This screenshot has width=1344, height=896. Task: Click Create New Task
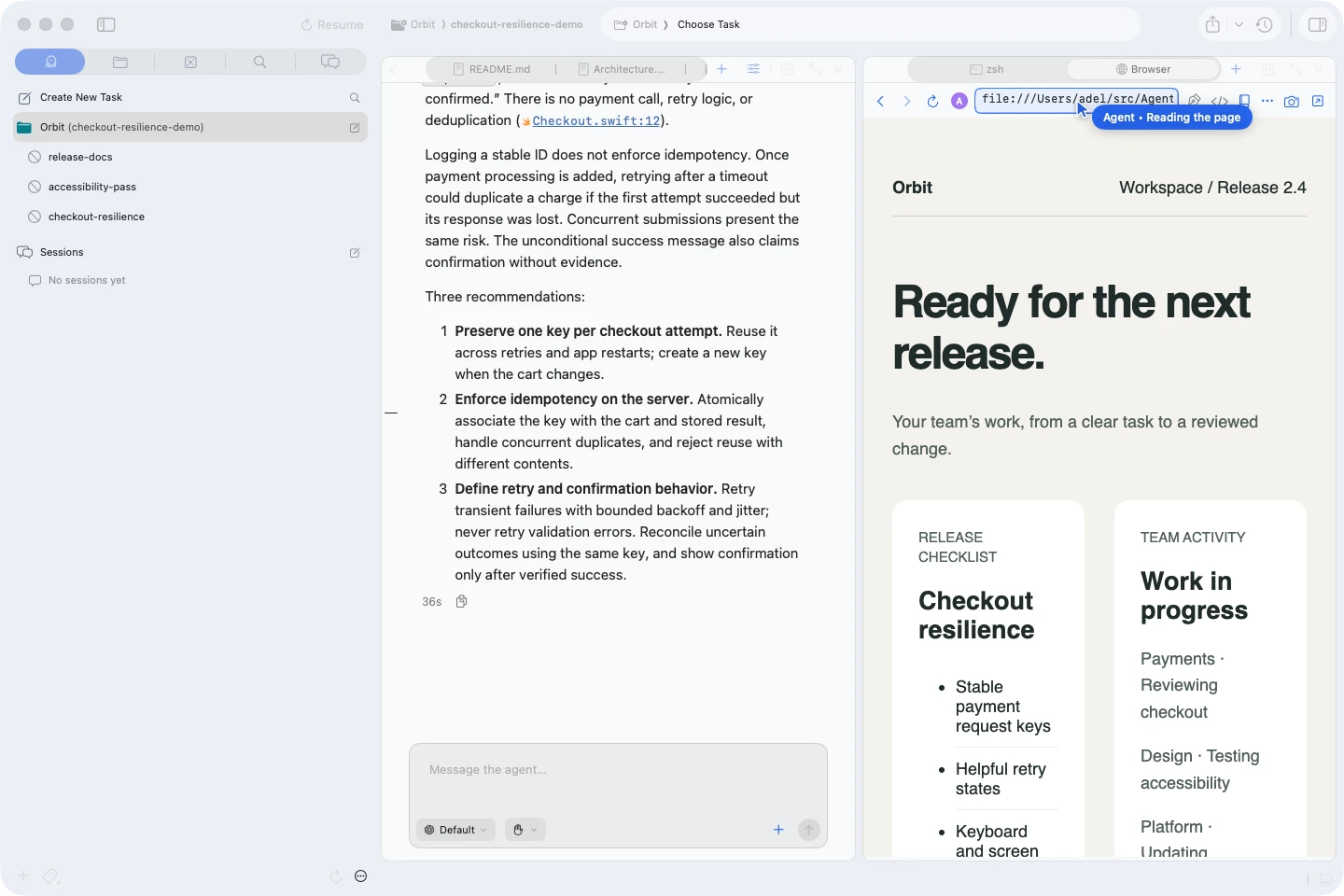[81, 97]
